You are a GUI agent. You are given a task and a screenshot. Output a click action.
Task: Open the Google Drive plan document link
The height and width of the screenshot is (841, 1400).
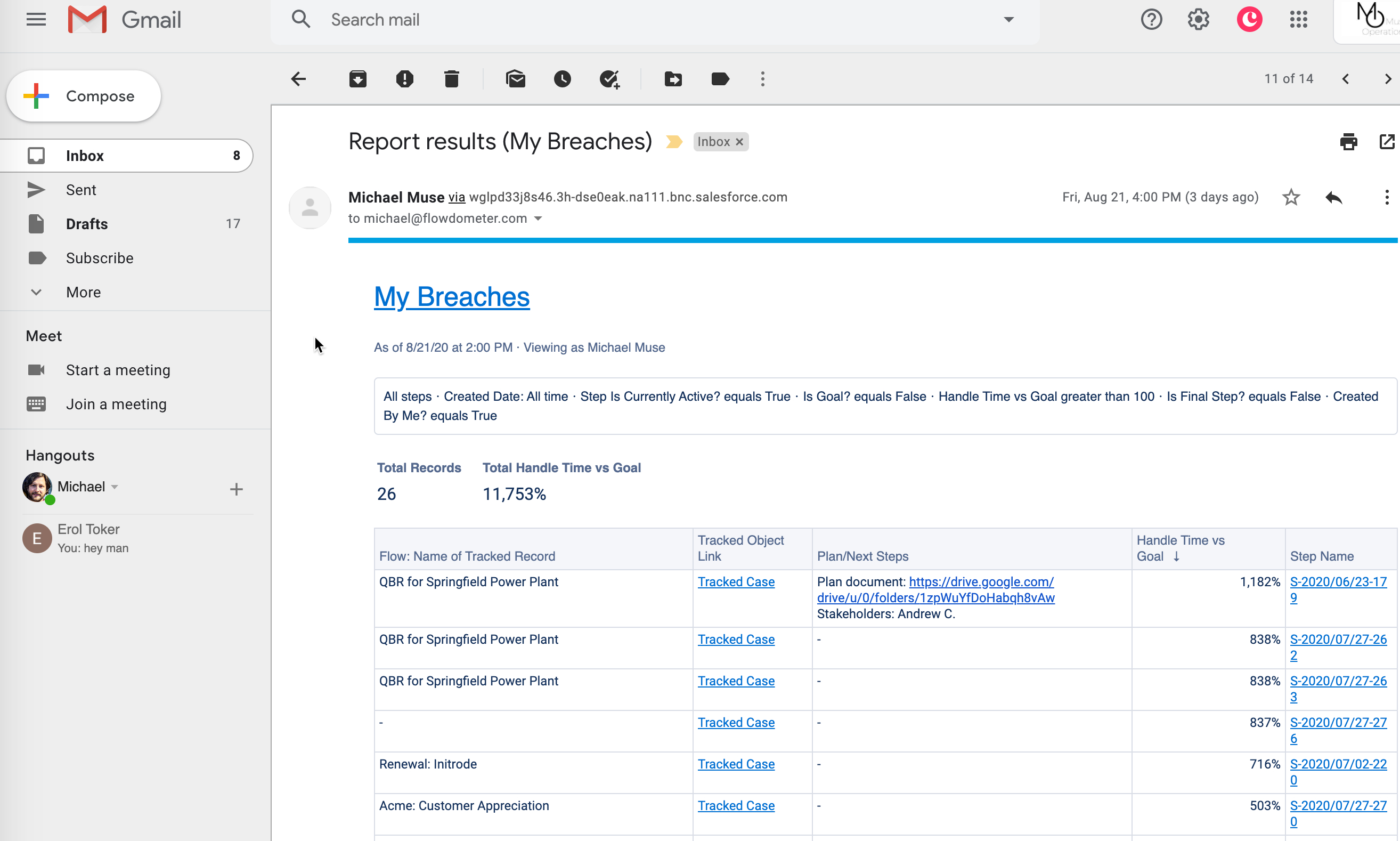[935, 590]
